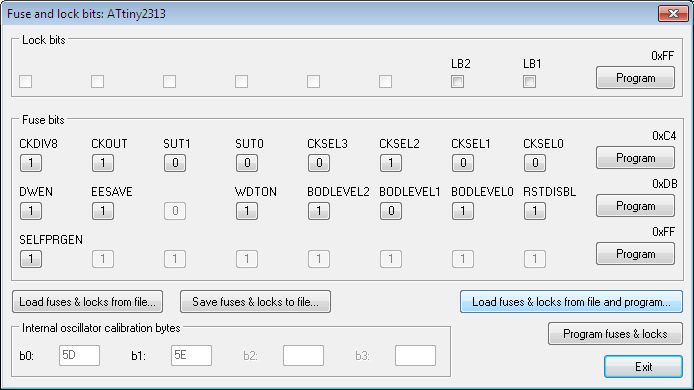Flip the SUT1 fuse bit
Image resolution: width=694 pixels, height=390 pixels.
pyautogui.click(x=175, y=163)
